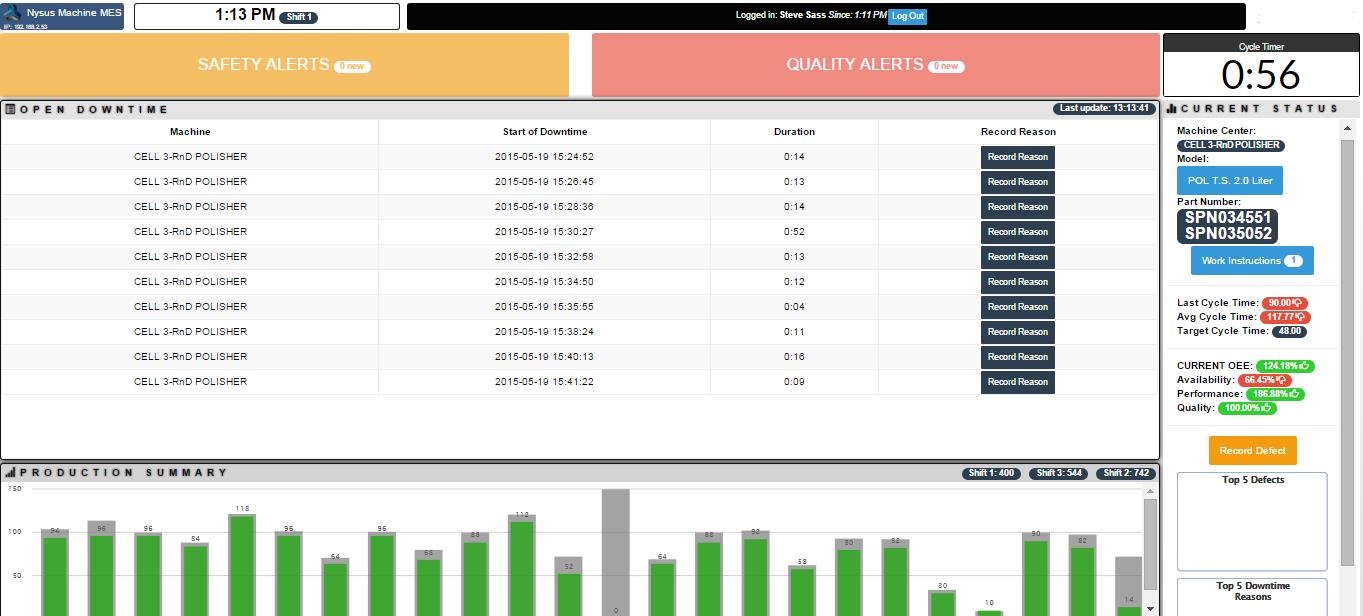1363x616 pixels.
Task: Click the Open Downtime panel list icon
Action: click(x=10, y=109)
